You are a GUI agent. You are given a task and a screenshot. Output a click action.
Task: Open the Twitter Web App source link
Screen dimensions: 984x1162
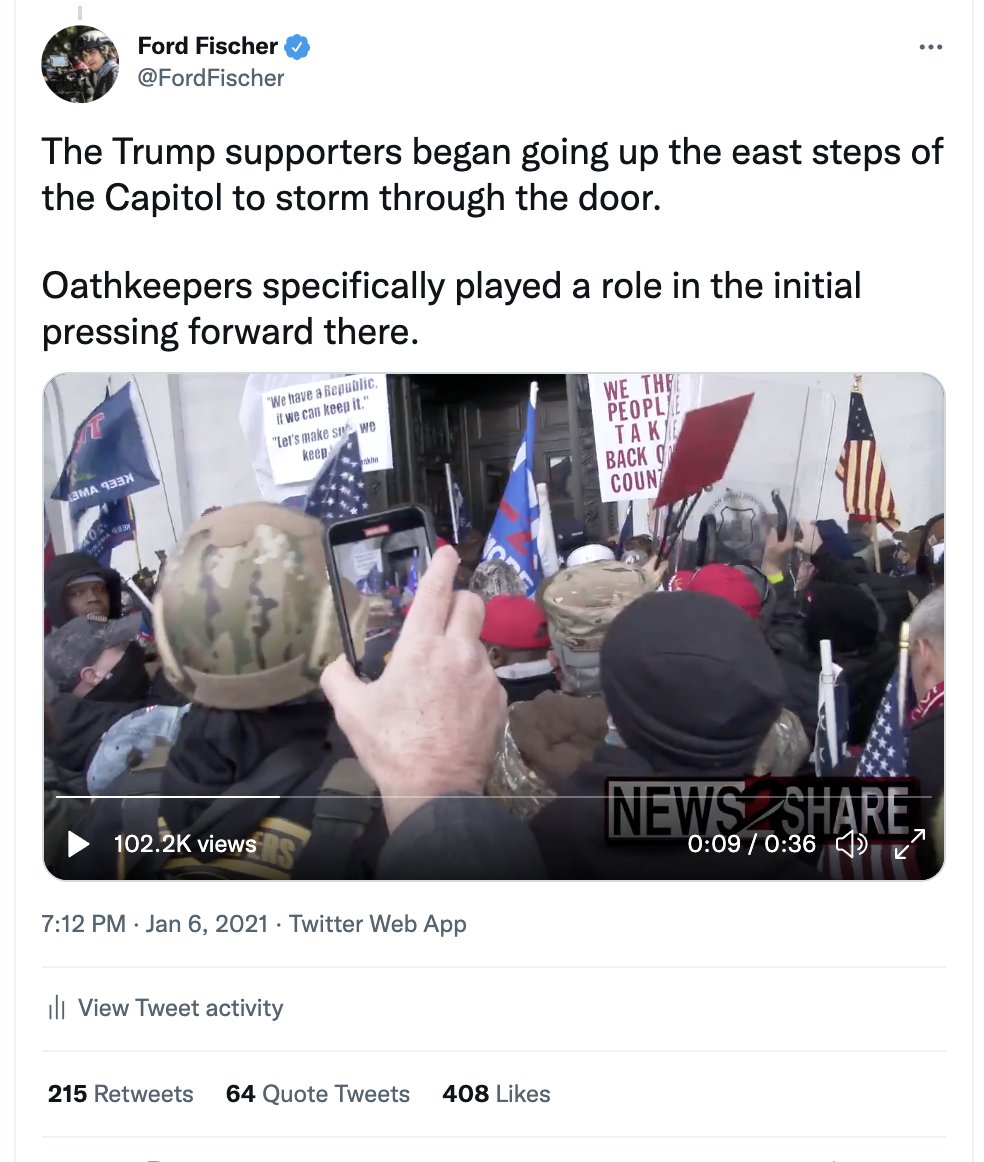pos(378,923)
